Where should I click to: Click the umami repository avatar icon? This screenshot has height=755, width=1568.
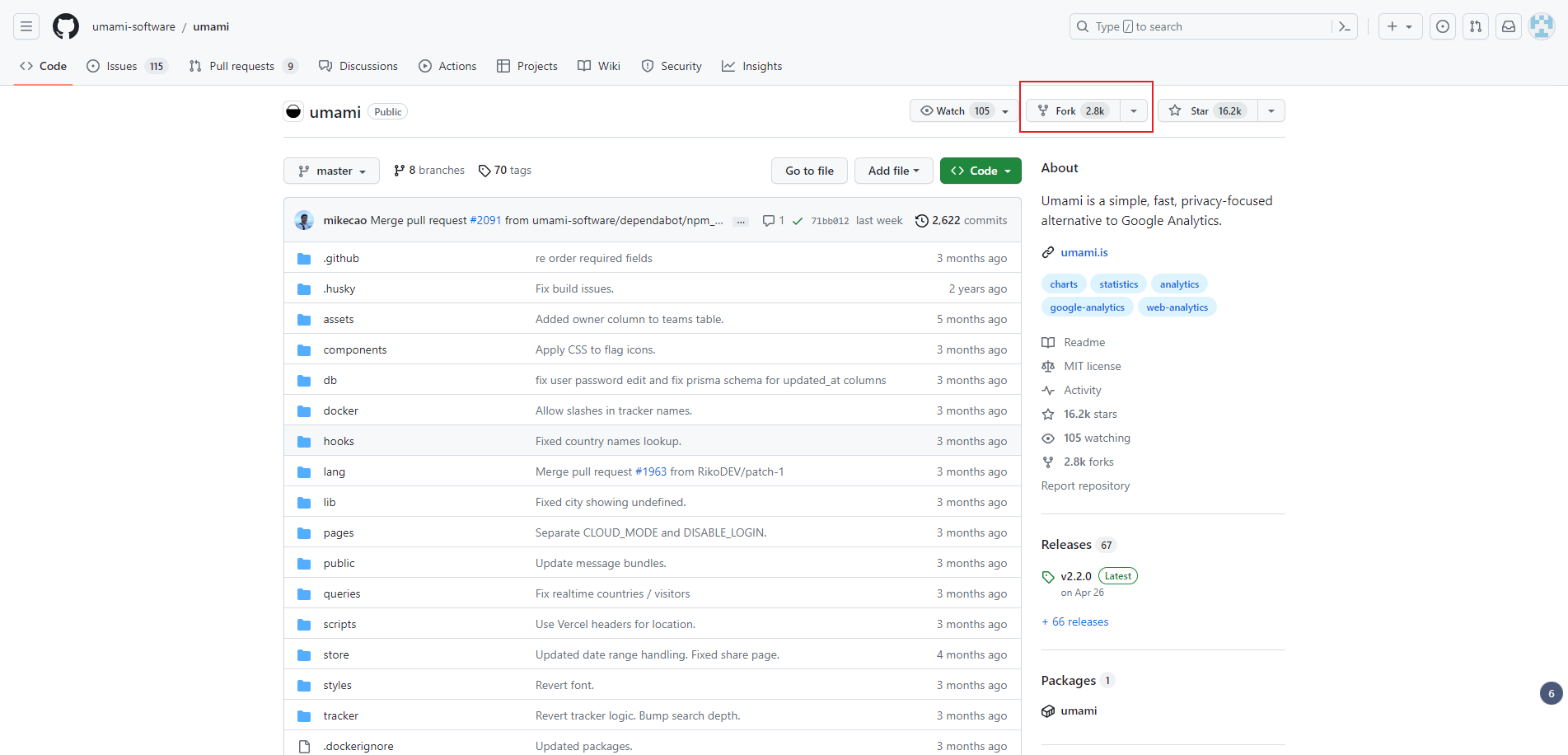pos(293,111)
